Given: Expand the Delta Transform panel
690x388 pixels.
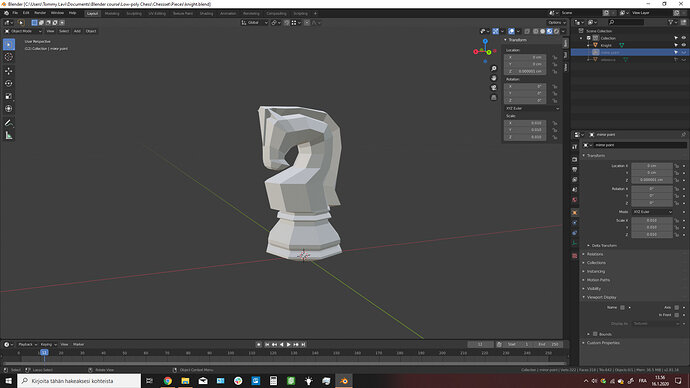Looking at the screenshot, I should (x=604, y=245).
